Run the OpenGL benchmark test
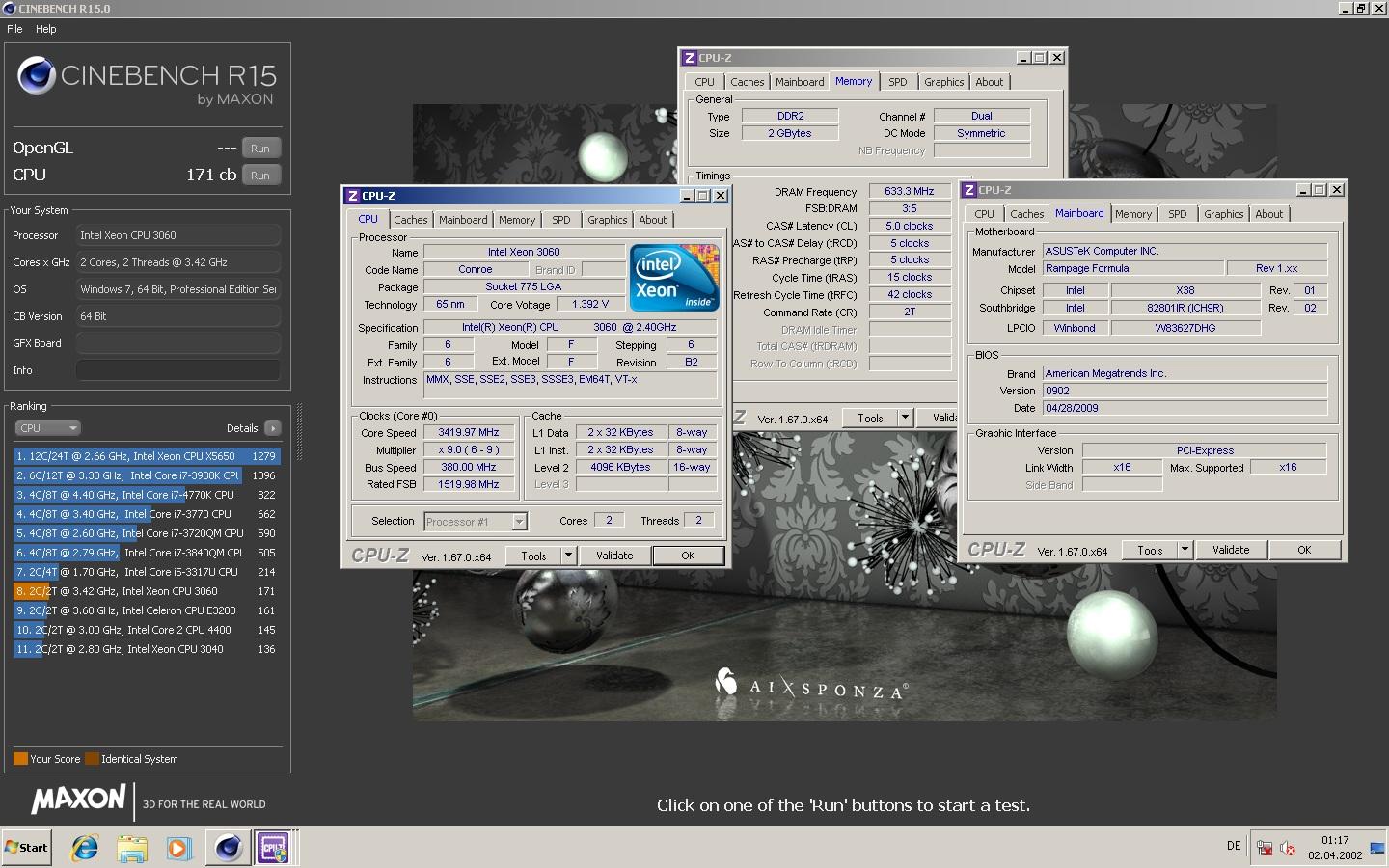Screen dimensions: 1389x868 click(260, 149)
